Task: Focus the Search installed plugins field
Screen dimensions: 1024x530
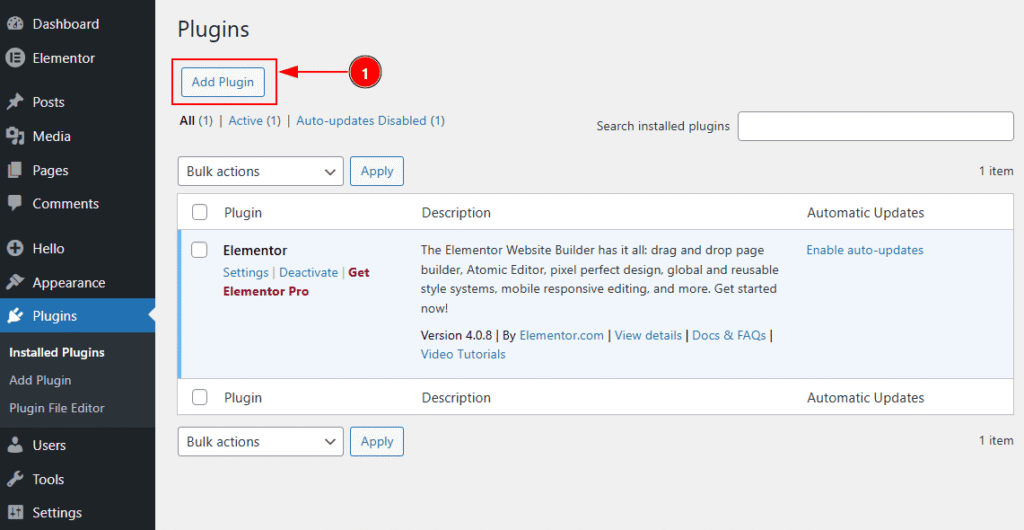Action: coord(876,126)
